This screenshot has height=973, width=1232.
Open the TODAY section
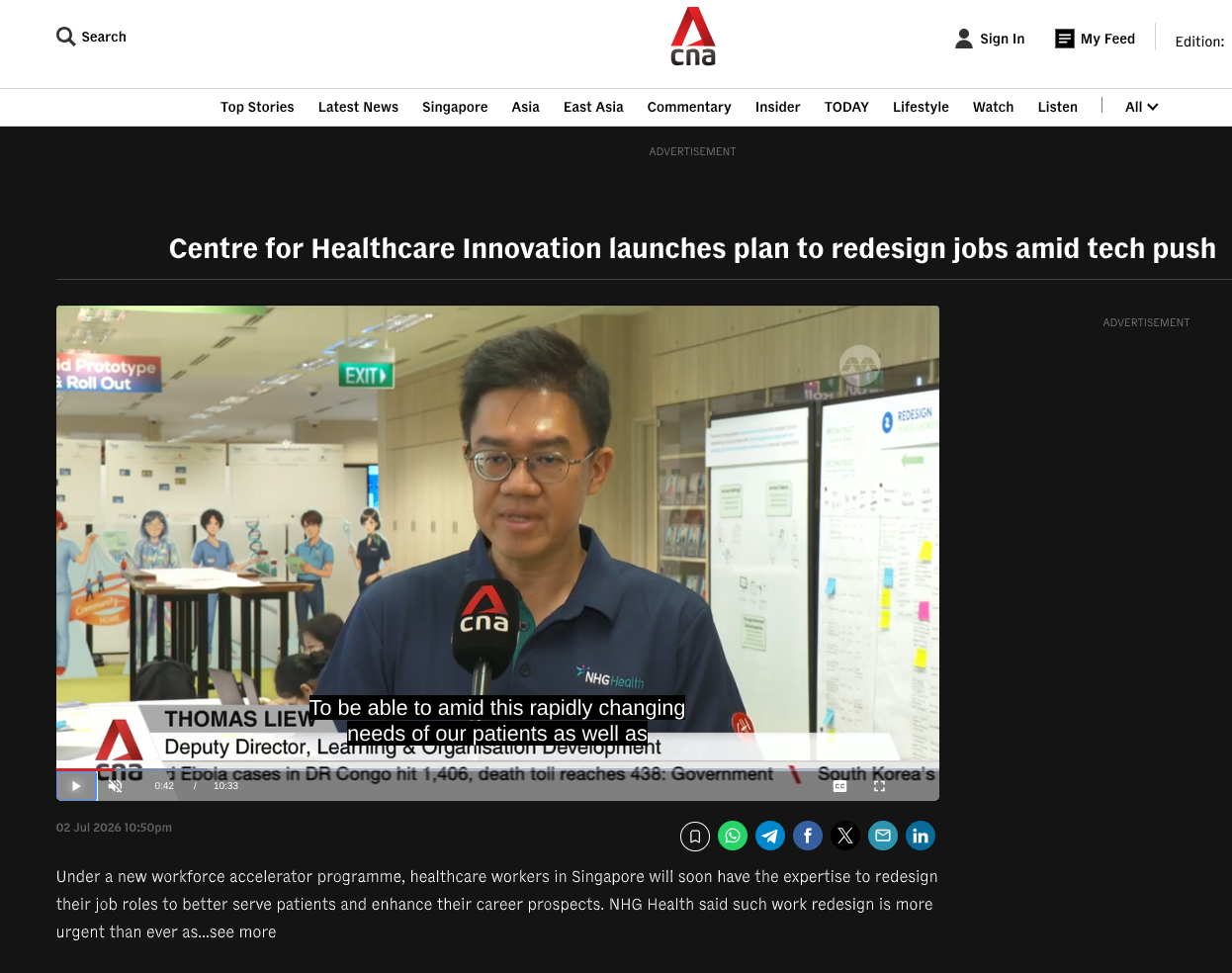point(846,107)
